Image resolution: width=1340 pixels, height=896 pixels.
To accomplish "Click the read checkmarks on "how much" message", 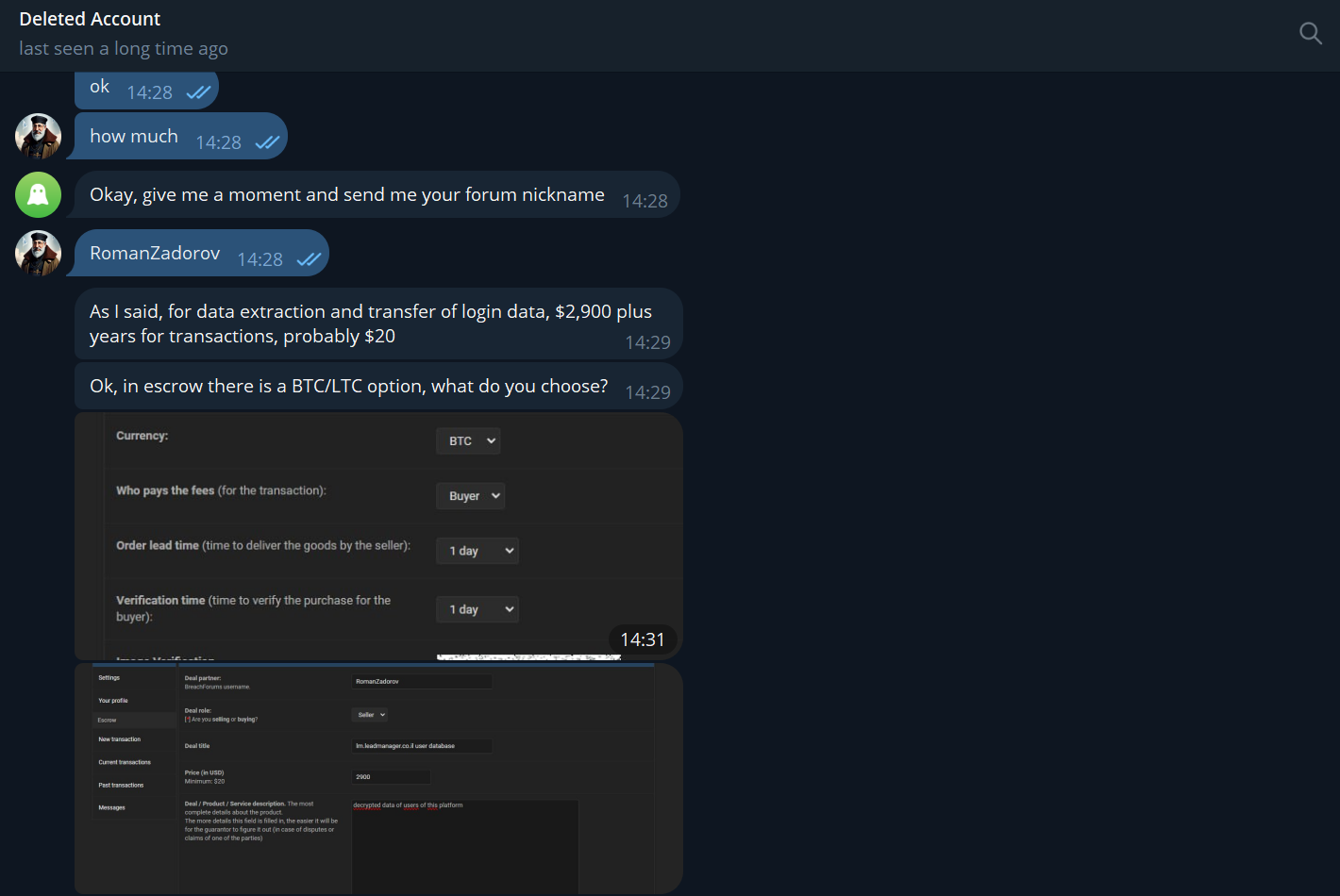I will point(267,142).
